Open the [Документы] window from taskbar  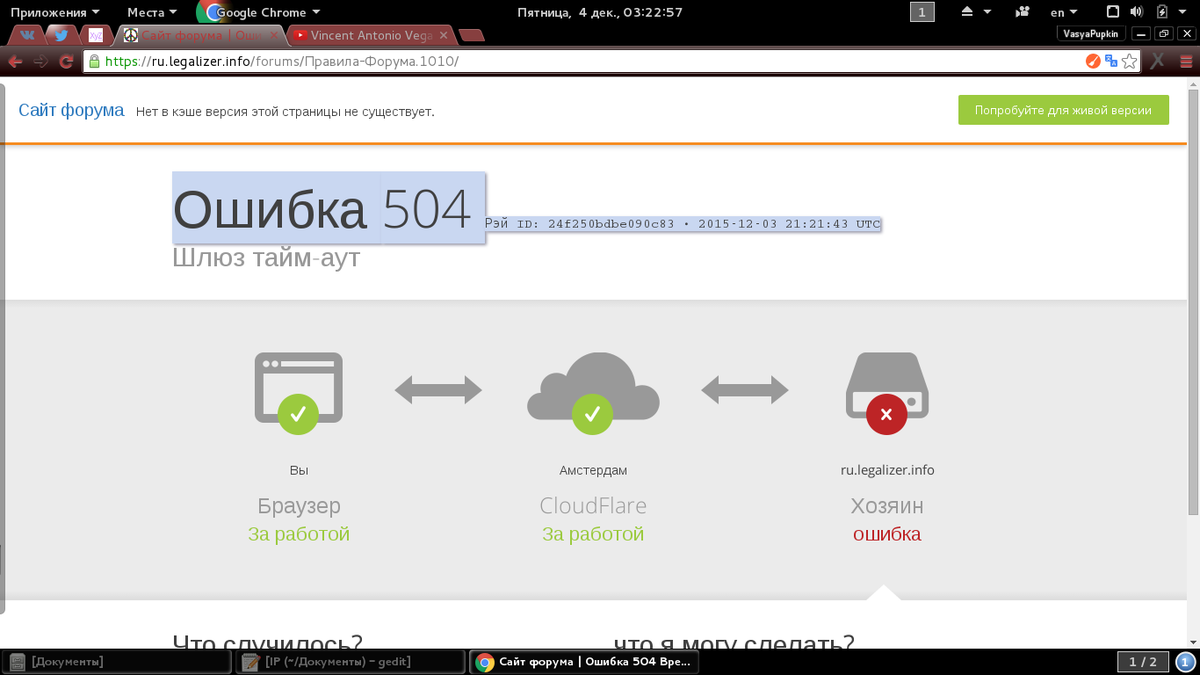(x=118, y=662)
